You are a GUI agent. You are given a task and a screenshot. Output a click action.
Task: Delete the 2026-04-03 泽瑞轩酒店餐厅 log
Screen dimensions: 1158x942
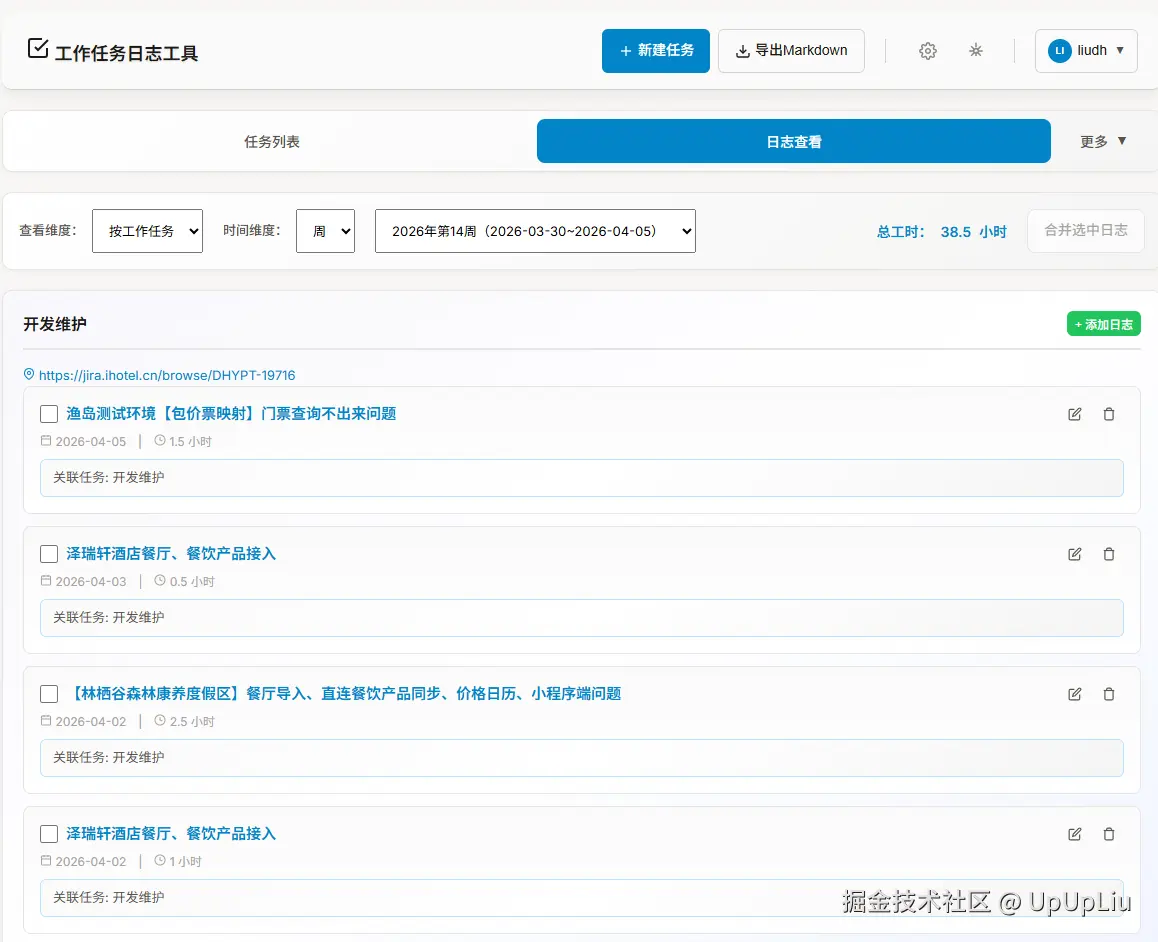click(x=1109, y=554)
